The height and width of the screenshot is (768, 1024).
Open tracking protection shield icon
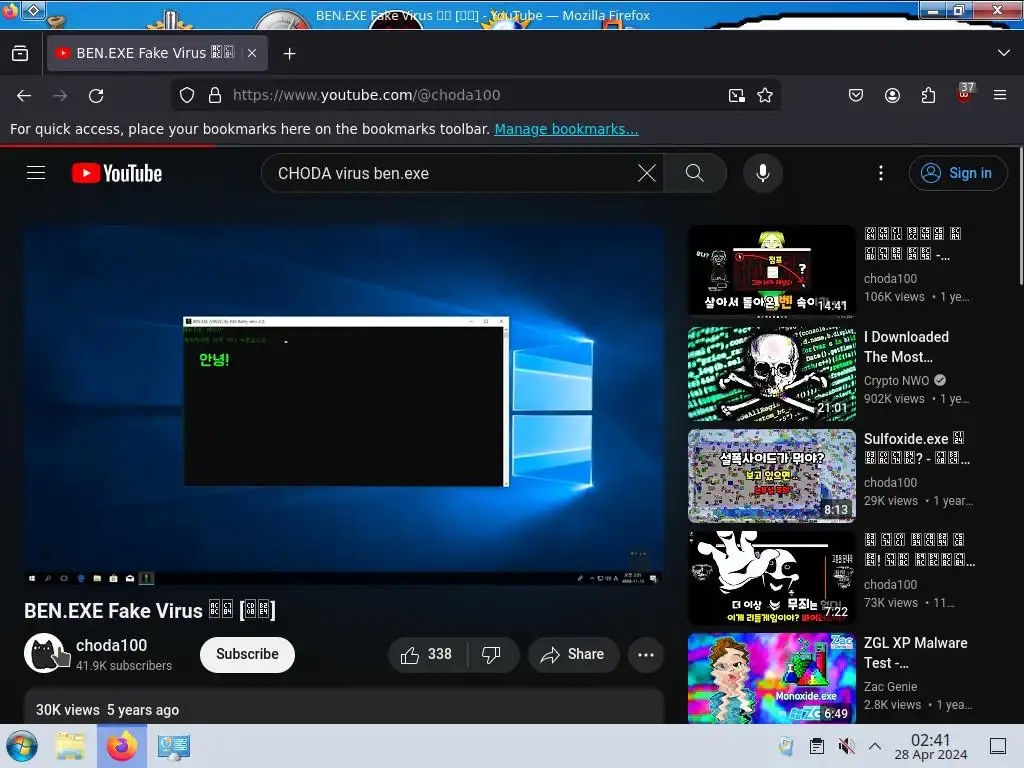tap(187, 95)
